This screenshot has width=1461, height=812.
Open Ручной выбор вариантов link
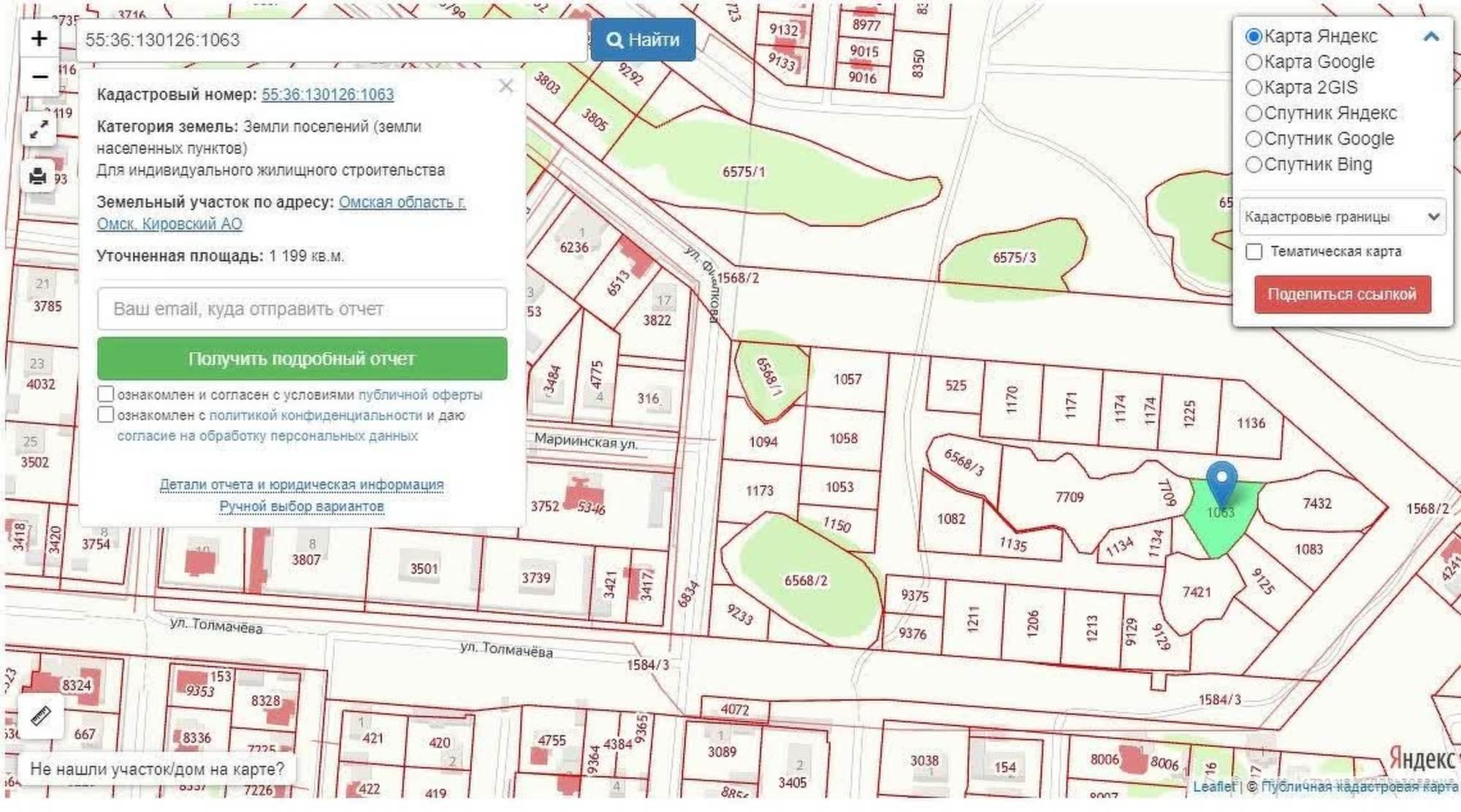(302, 506)
